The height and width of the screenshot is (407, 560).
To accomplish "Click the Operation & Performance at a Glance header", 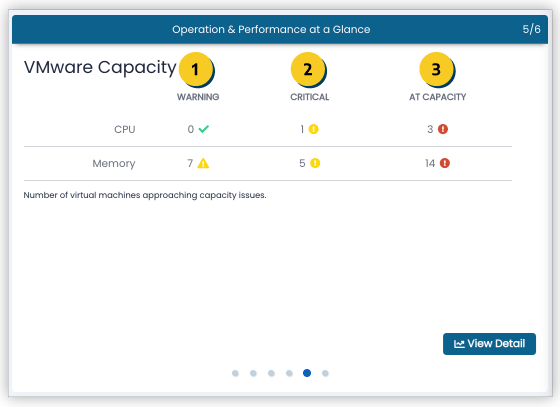I will point(271,29).
